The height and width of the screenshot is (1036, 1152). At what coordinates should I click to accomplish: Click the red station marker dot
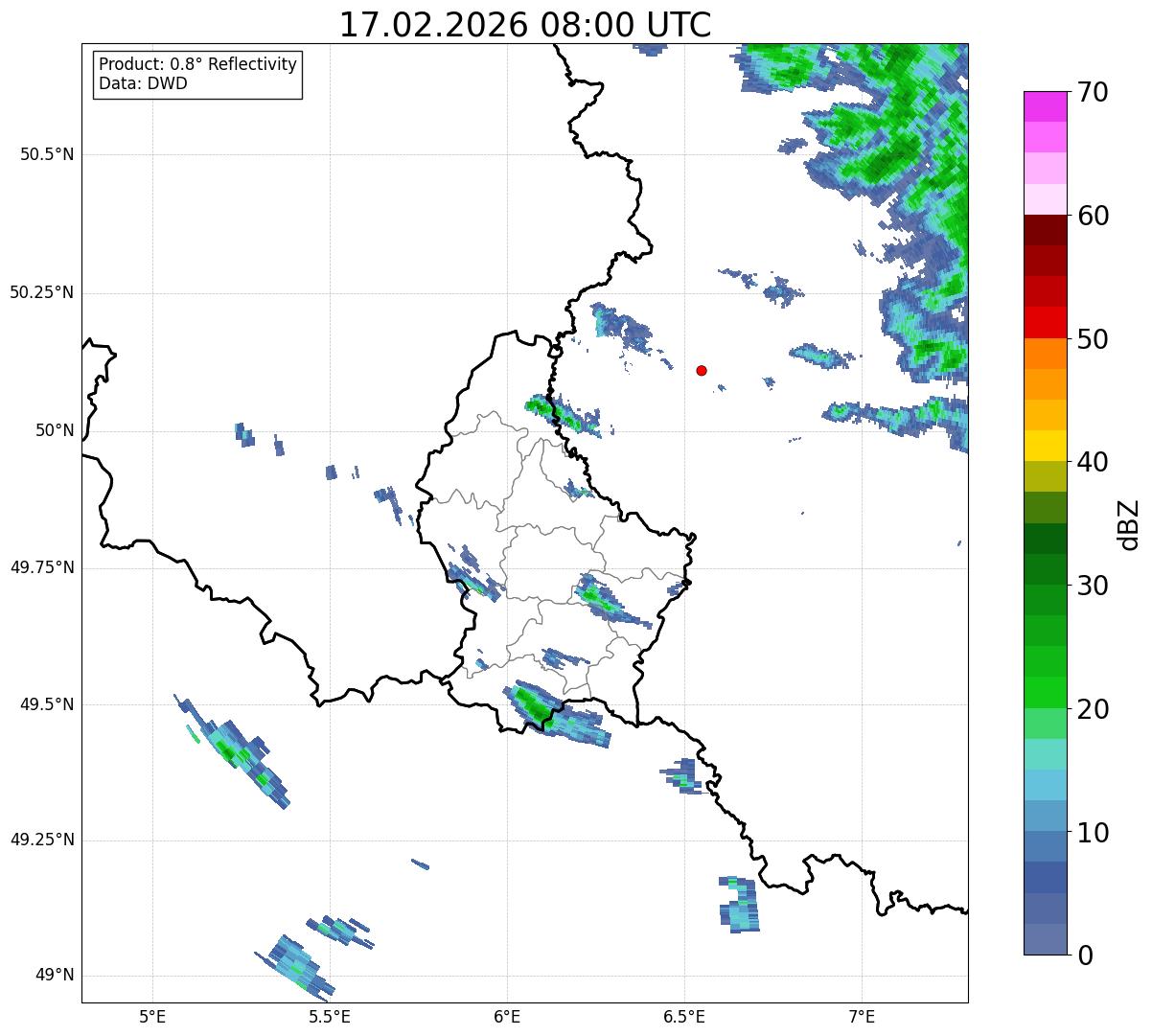pos(702,370)
